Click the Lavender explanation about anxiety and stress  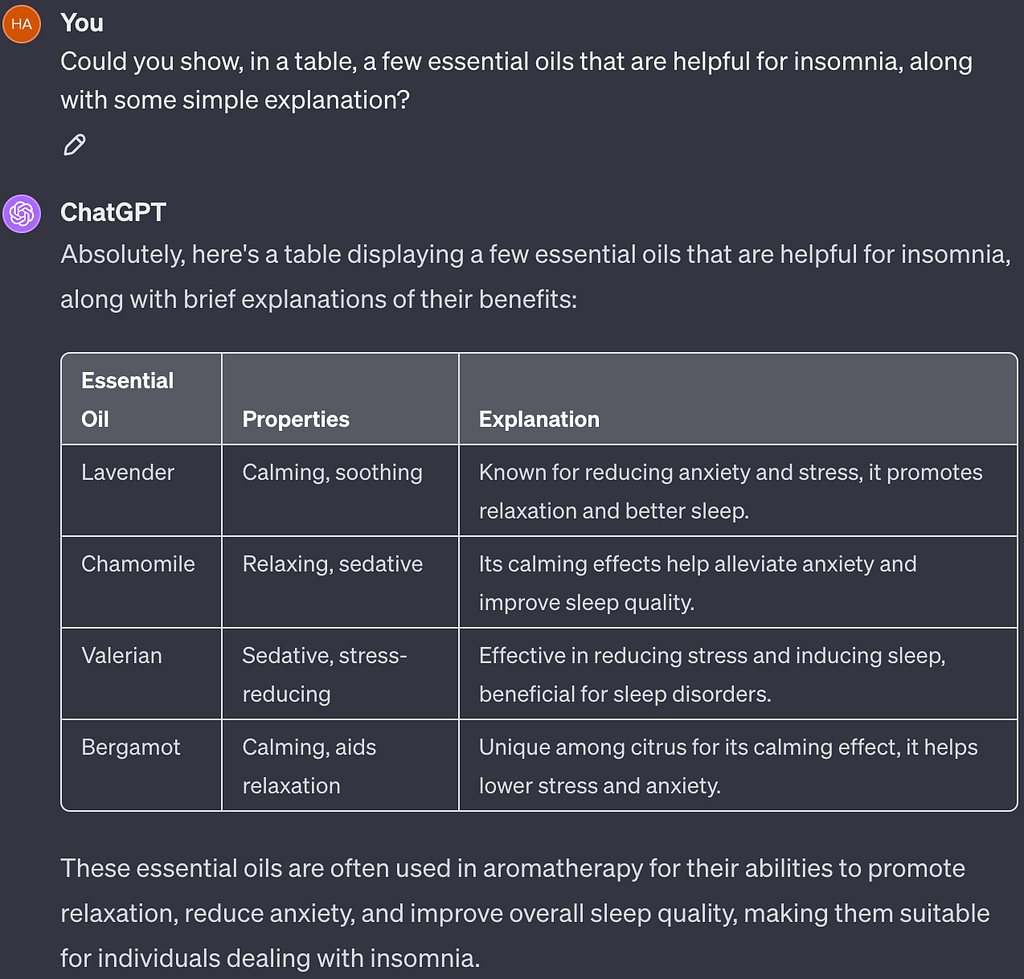point(738,490)
